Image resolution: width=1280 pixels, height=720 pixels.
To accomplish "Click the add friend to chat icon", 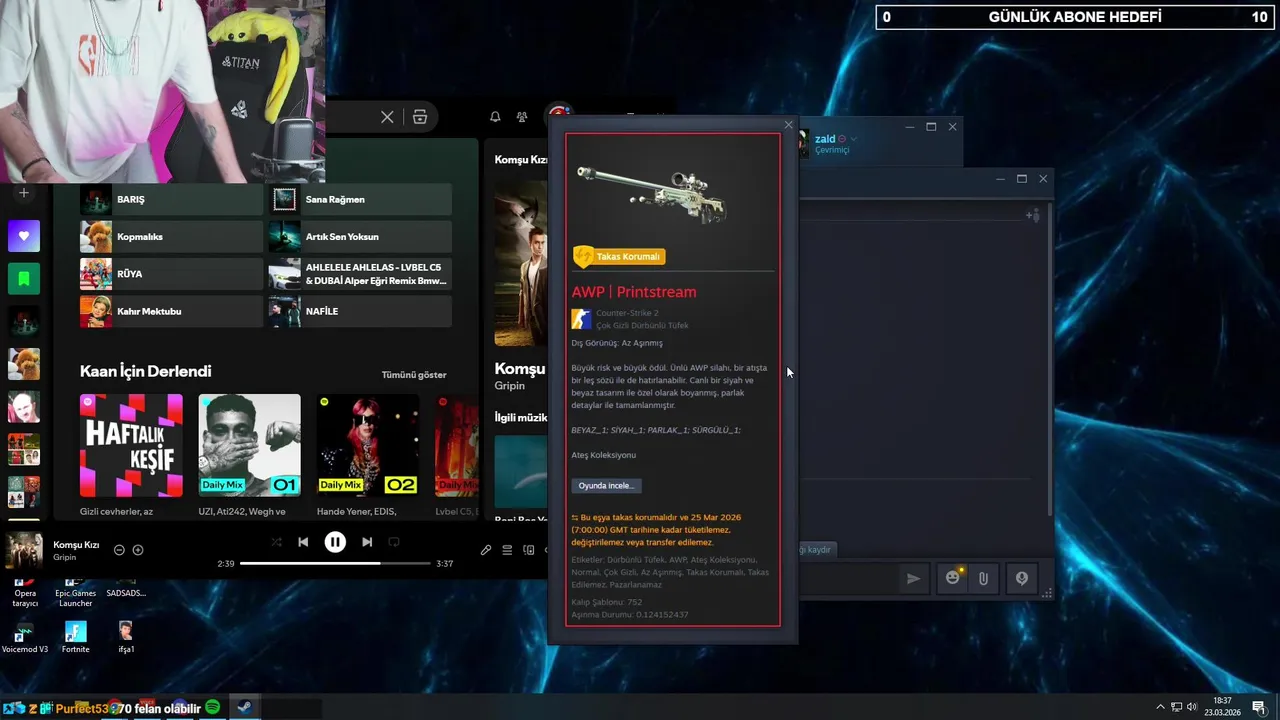I will (x=1033, y=215).
